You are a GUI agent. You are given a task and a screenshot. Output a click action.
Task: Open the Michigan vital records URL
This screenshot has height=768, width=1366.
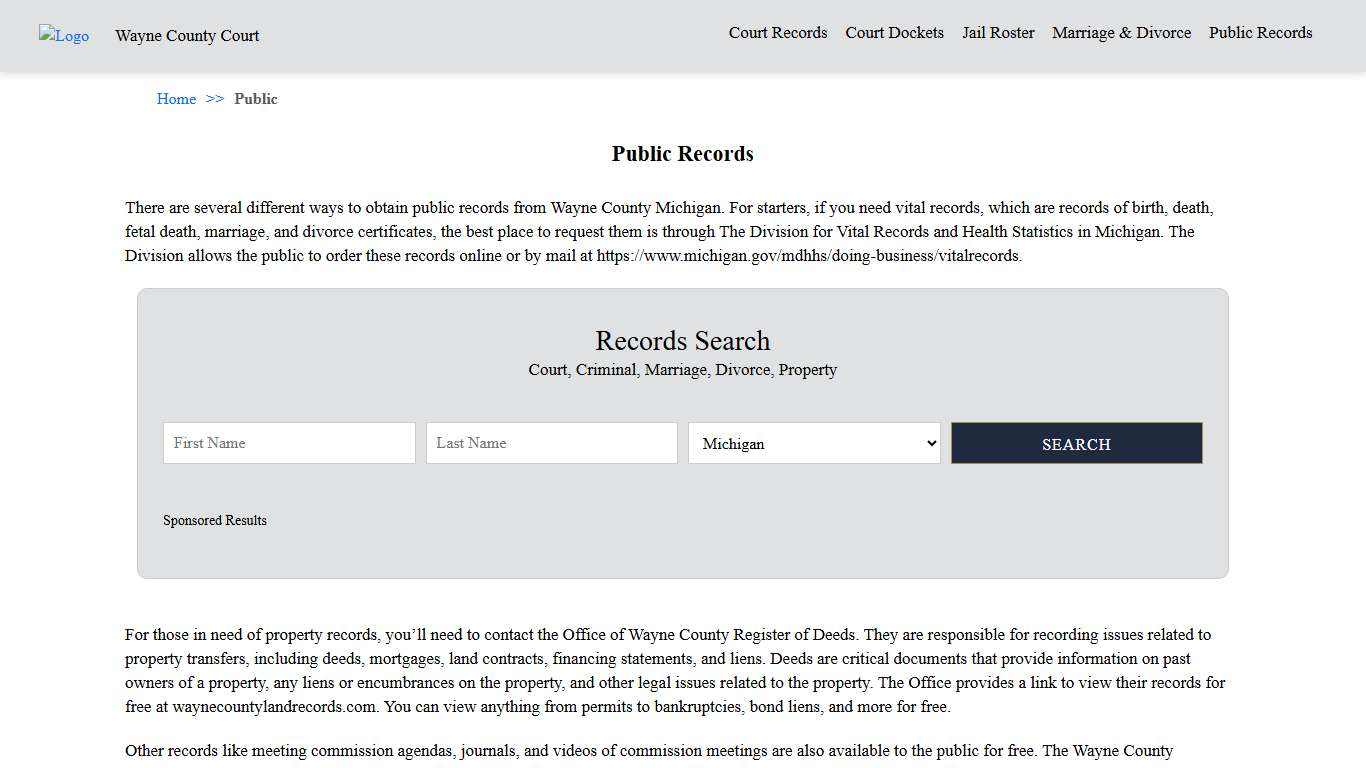tap(807, 256)
